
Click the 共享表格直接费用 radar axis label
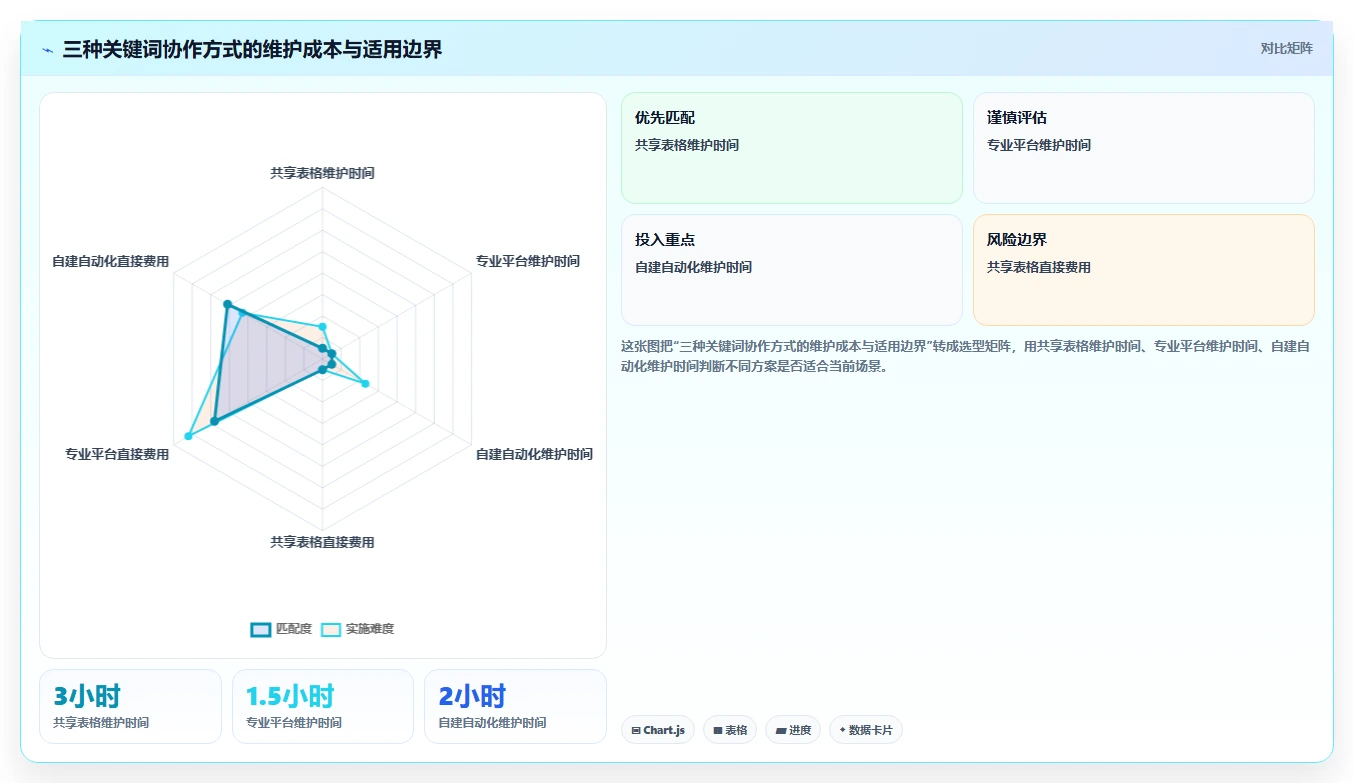pos(322,542)
